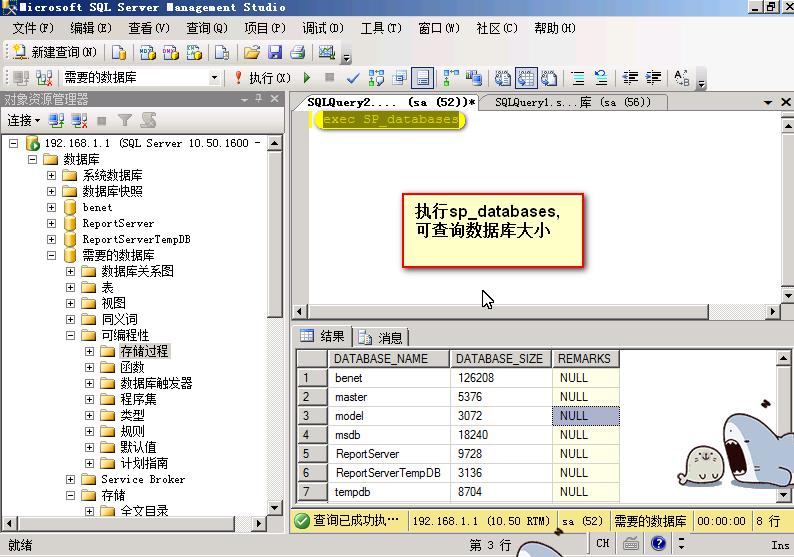Parse the query with the blue checkmark
This screenshot has width=794, height=557.
353,78
